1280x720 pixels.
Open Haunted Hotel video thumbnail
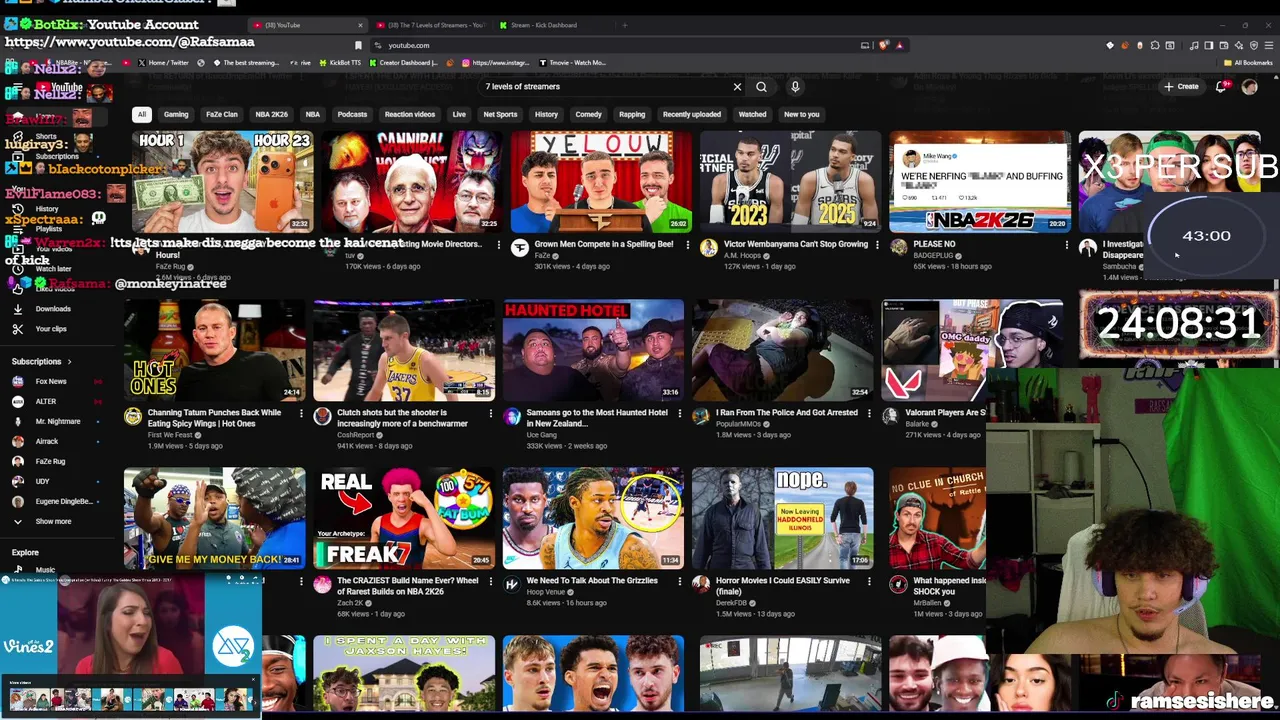593,350
